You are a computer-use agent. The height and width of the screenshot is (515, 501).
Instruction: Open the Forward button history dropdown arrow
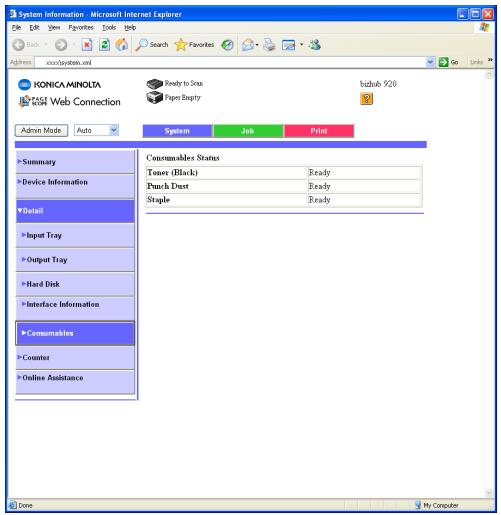pos(74,45)
